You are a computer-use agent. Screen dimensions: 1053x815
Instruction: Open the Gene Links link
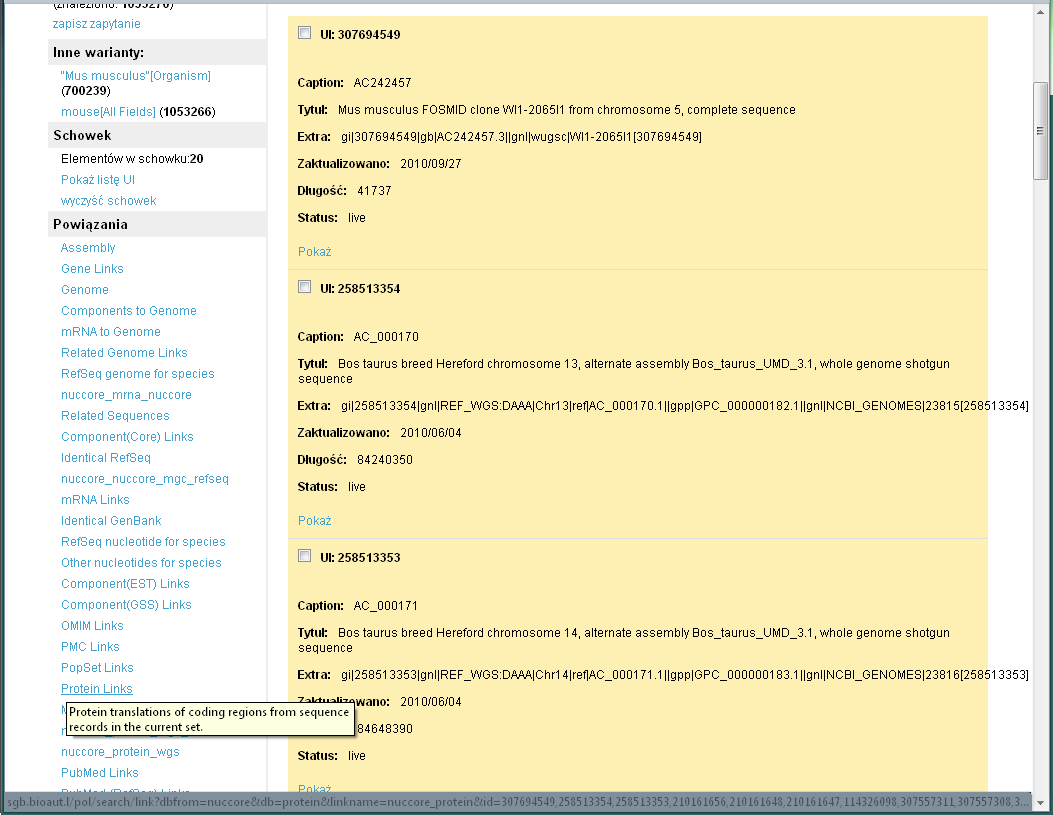pos(92,269)
